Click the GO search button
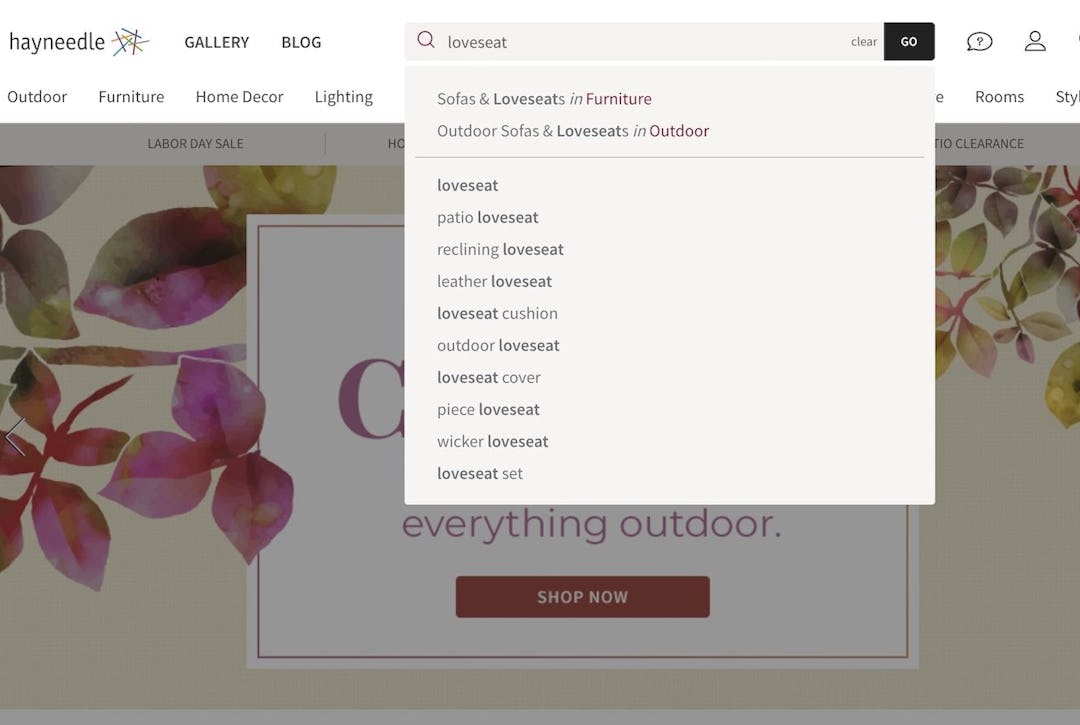This screenshot has height=725, width=1080. click(x=908, y=41)
